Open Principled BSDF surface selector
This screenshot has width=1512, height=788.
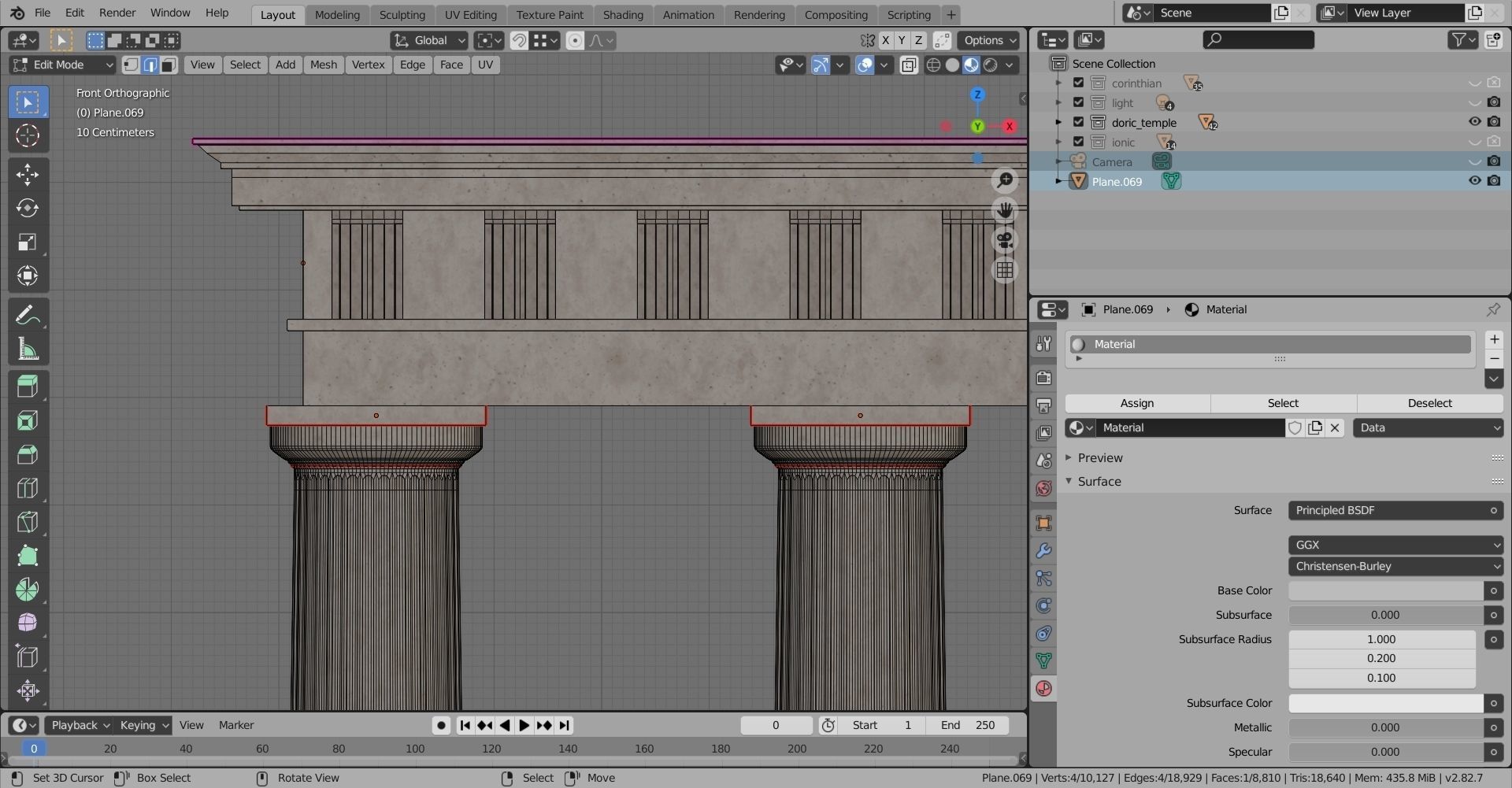point(1395,510)
